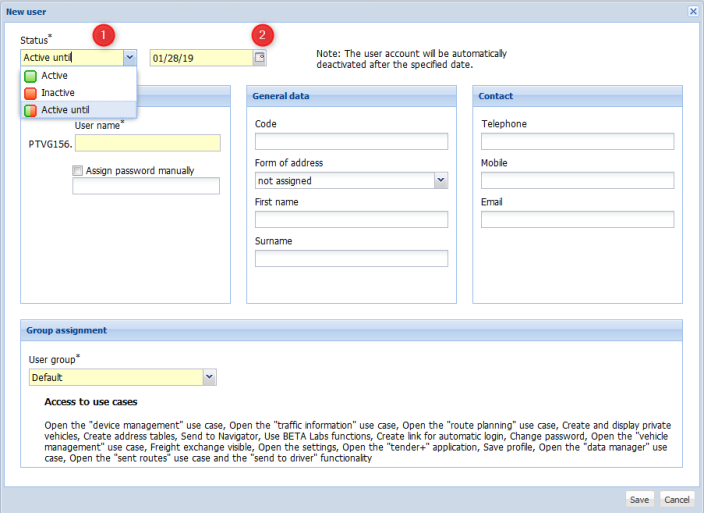Close the New user dialog window
Image resolution: width=704 pixels, height=513 pixels.
pyautogui.click(x=693, y=11)
